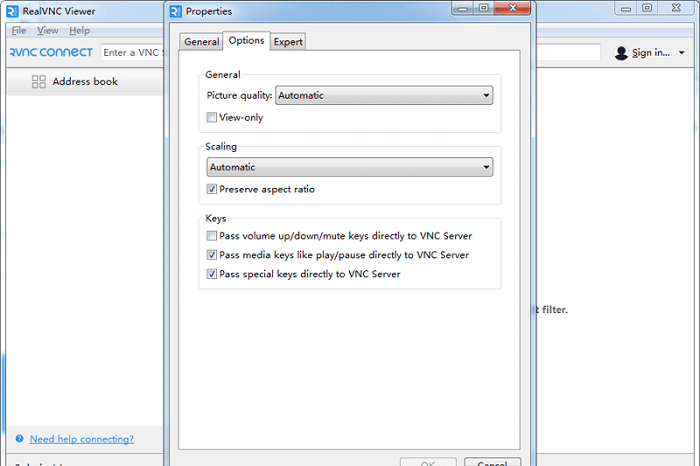Disable passing media keys to VNC Server
The width and height of the screenshot is (700, 466).
tap(212, 255)
